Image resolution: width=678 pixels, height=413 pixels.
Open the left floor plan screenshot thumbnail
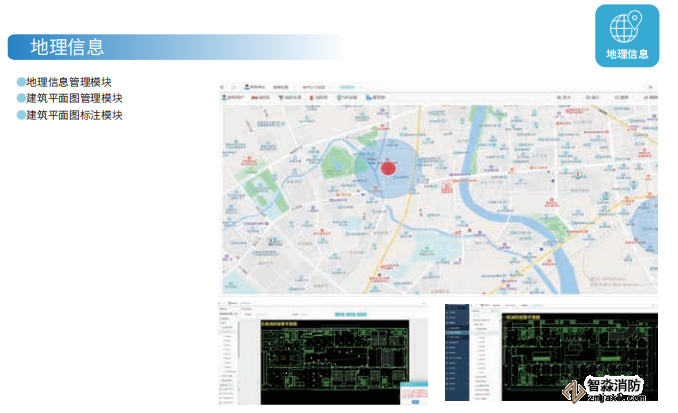point(323,352)
